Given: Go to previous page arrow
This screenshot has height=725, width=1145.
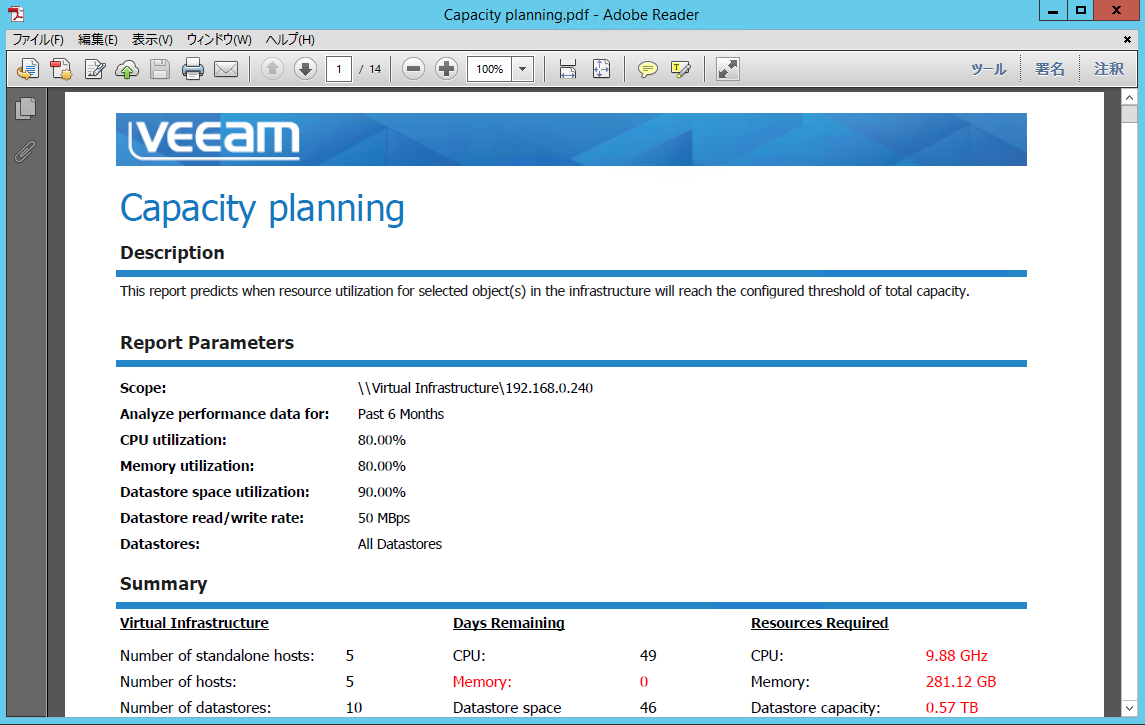Looking at the screenshot, I should click(272, 69).
